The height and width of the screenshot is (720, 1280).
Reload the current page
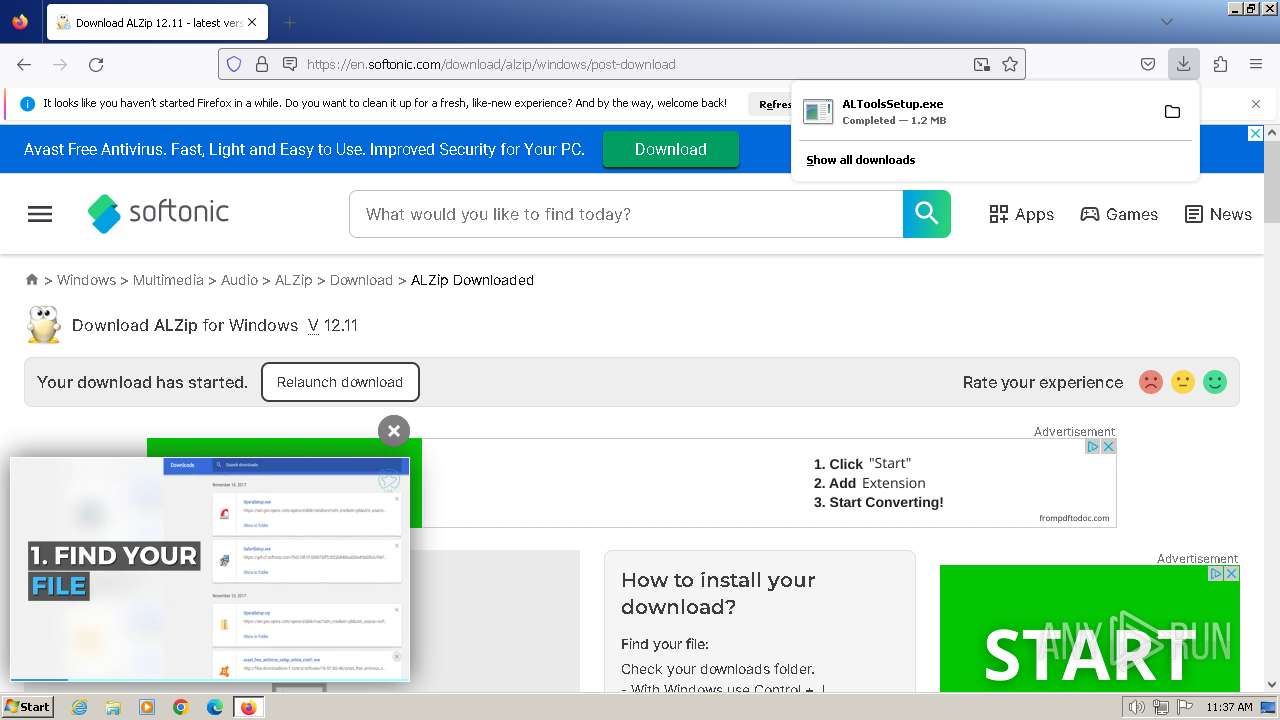point(96,64)
